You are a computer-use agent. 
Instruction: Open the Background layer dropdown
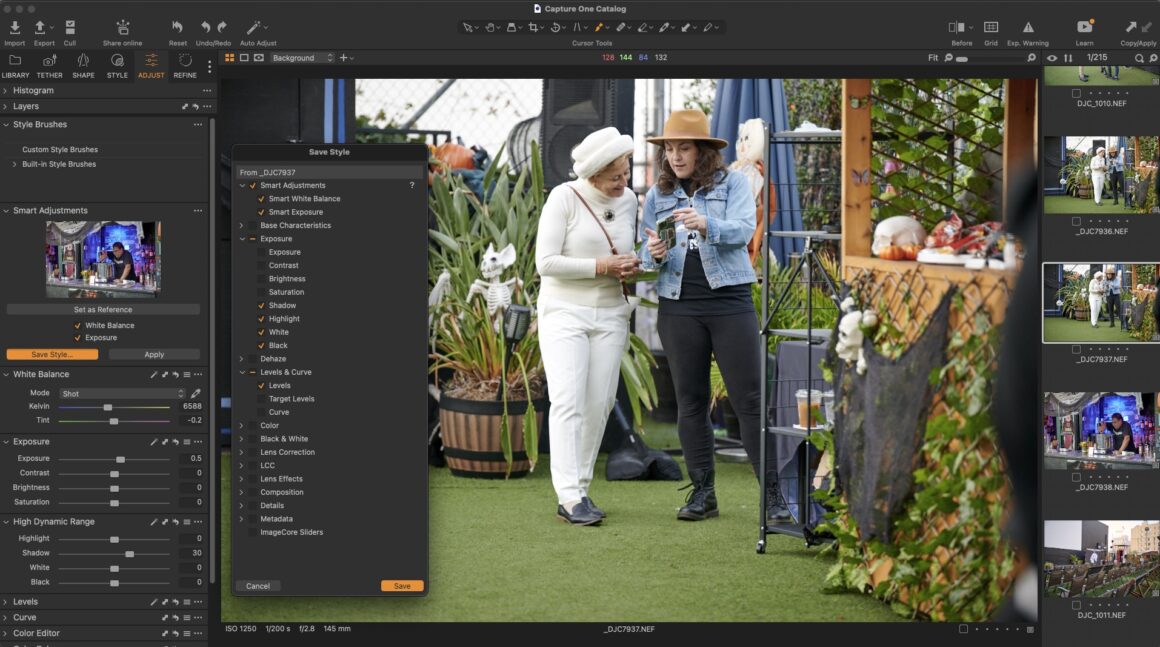tap(302, 58)
